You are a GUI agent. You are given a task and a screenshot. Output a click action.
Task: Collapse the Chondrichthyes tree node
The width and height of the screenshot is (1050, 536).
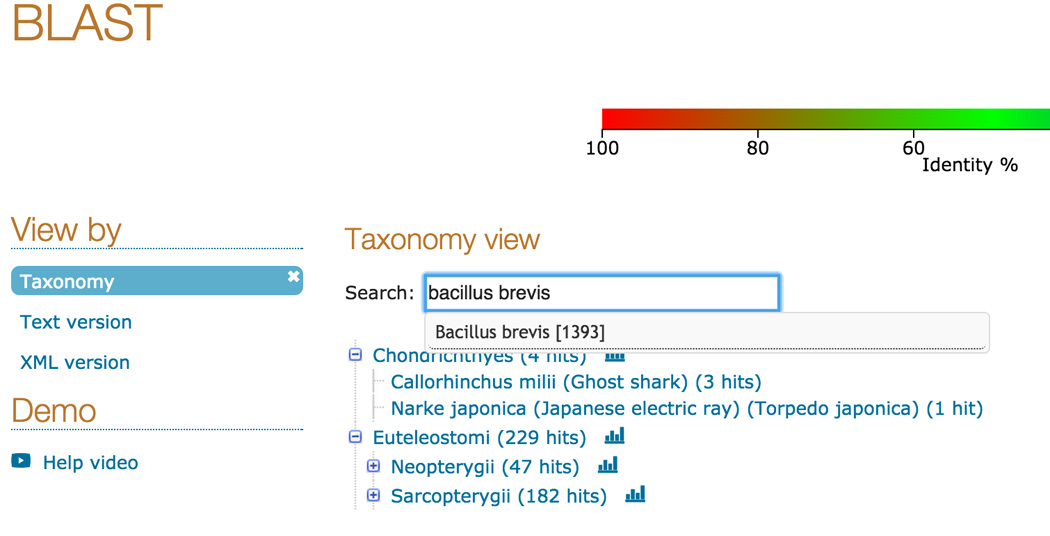[x=355, y=355]
